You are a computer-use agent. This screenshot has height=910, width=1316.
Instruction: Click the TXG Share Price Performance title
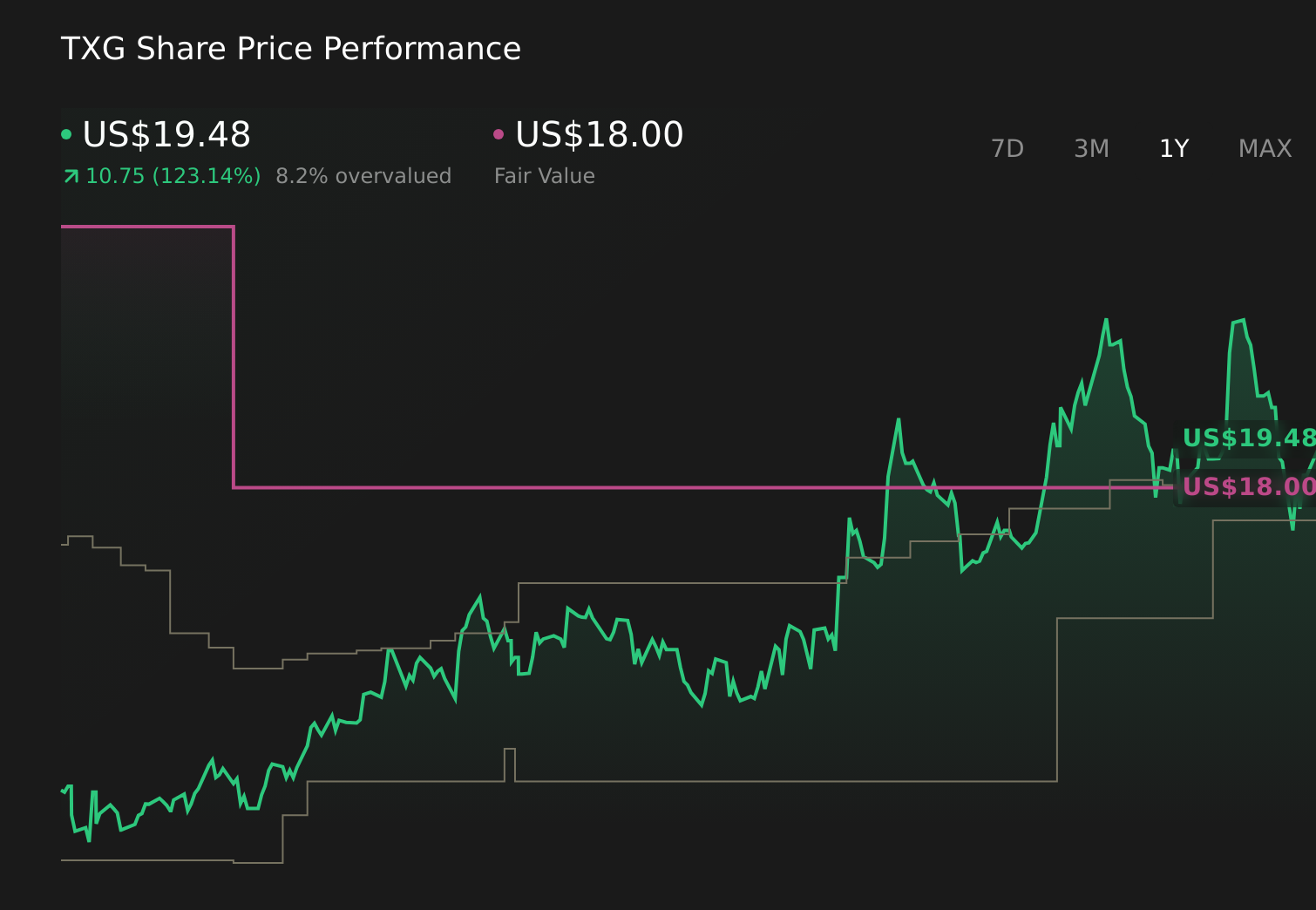click(x=289, y=48)
